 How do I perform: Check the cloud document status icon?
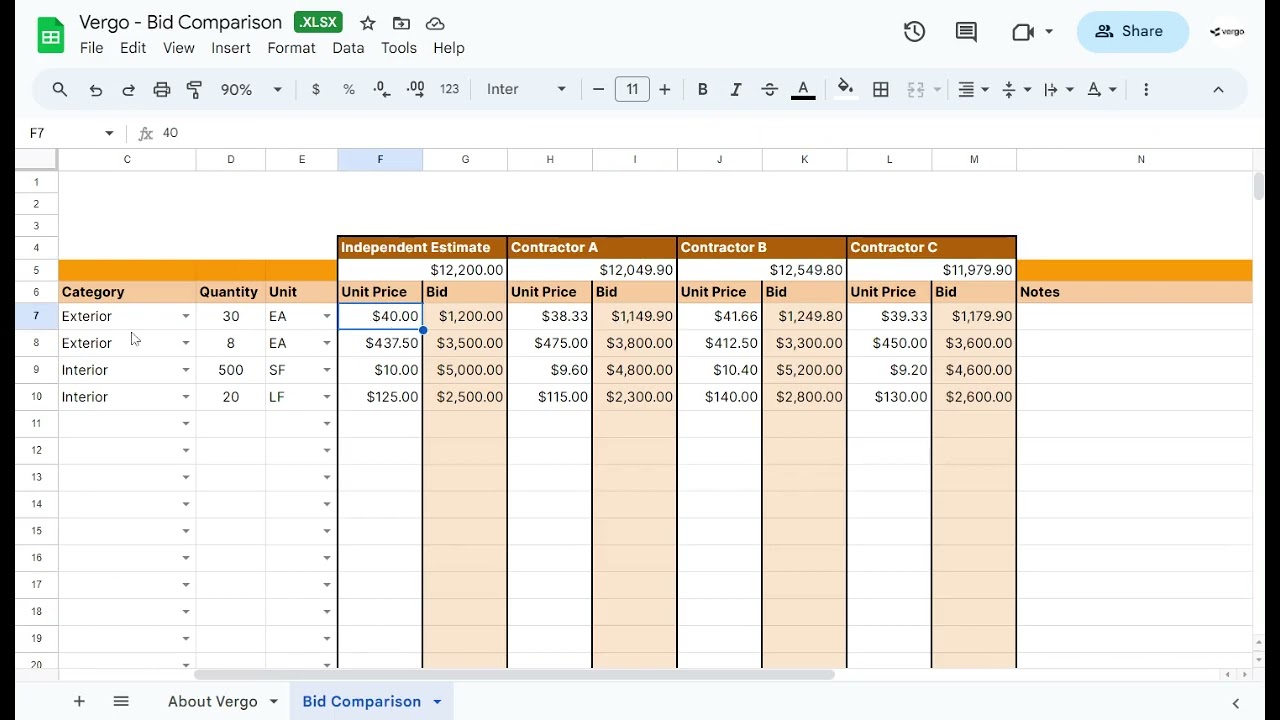click(x=435, y=23)
